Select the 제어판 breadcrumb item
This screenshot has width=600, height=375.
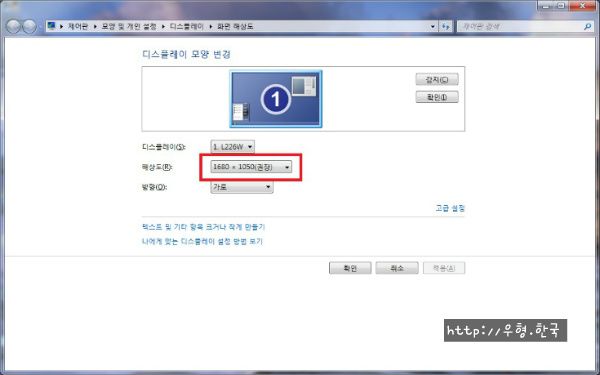click(78, 26)
